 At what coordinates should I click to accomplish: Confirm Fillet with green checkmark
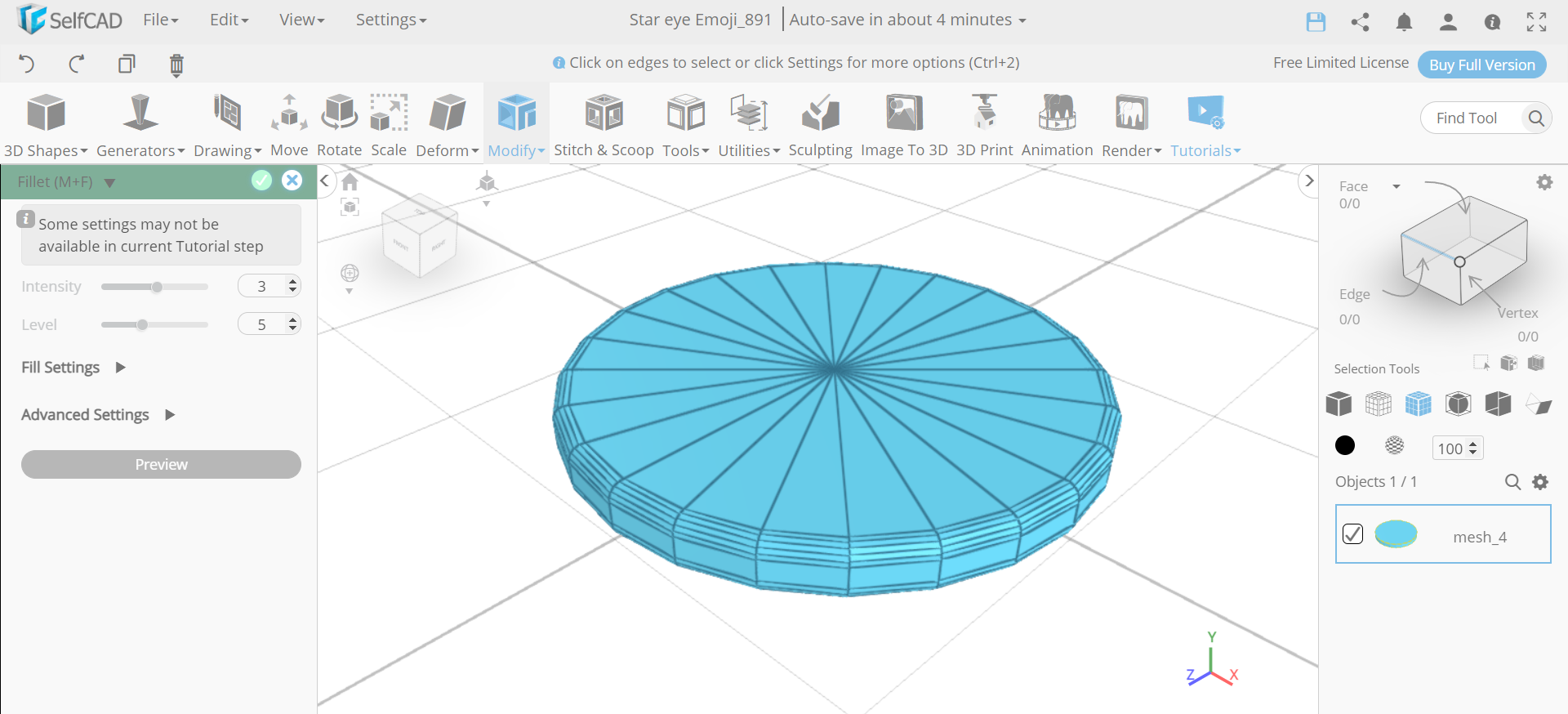pos(261,181)
